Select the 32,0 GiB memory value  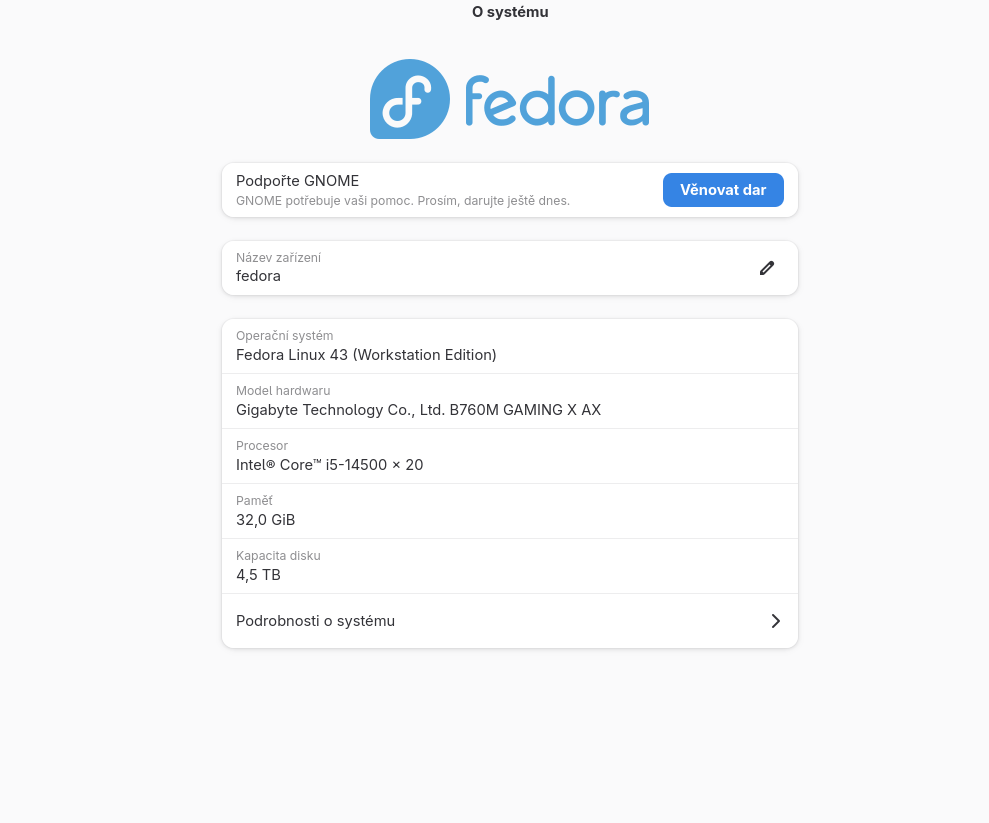click(x=265, y=520)
